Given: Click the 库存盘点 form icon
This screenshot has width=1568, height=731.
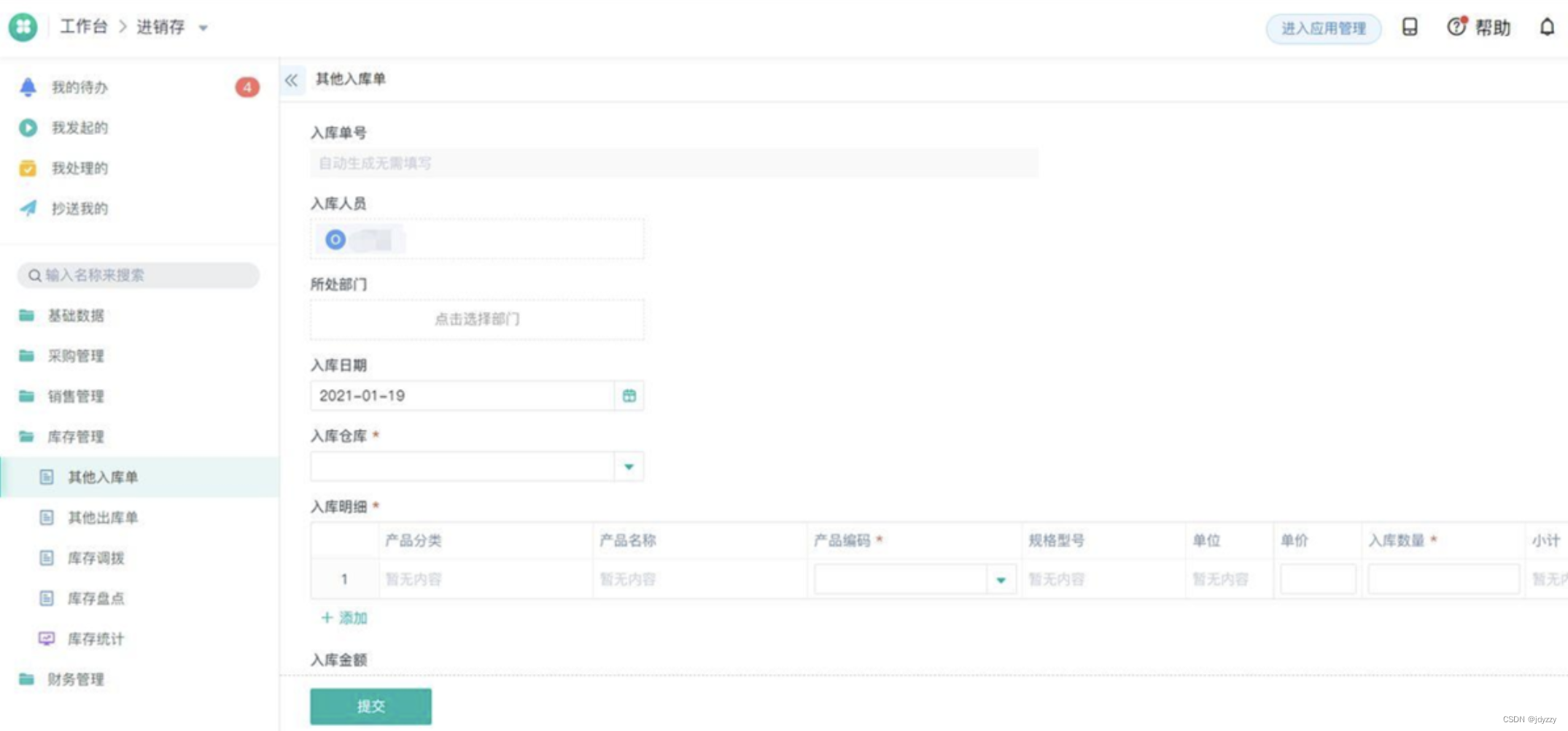Looking at the screenshot, I should pos(47,598).
